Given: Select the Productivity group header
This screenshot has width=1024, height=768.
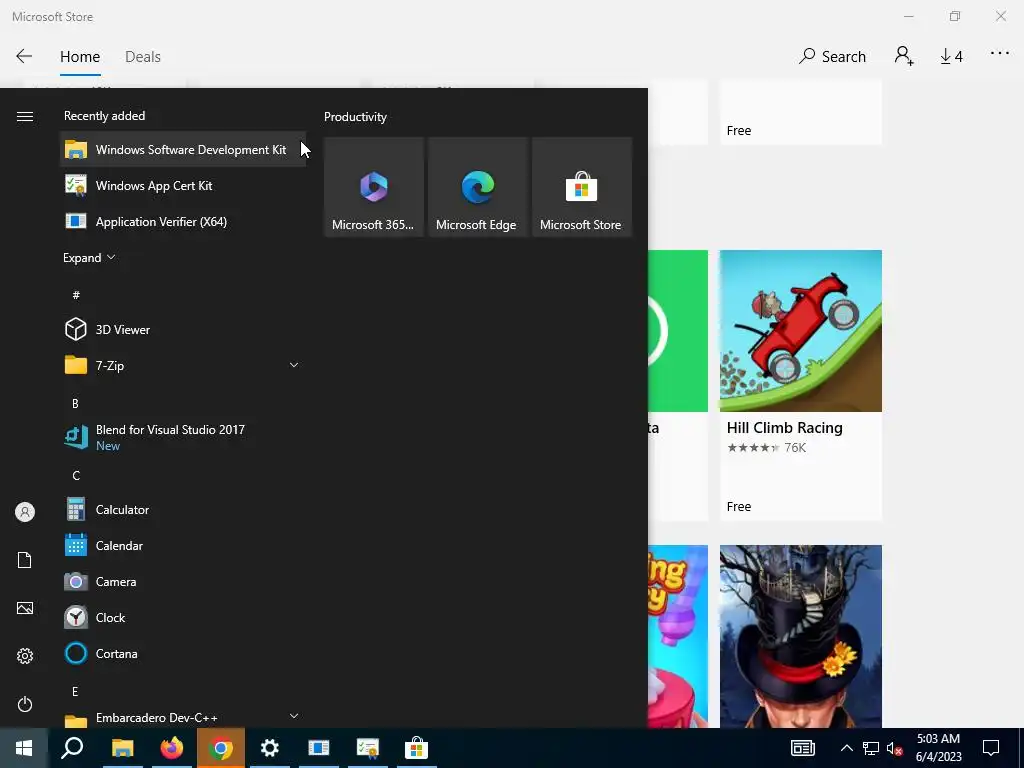Looking at the screenshot, I should click(355, 117).
